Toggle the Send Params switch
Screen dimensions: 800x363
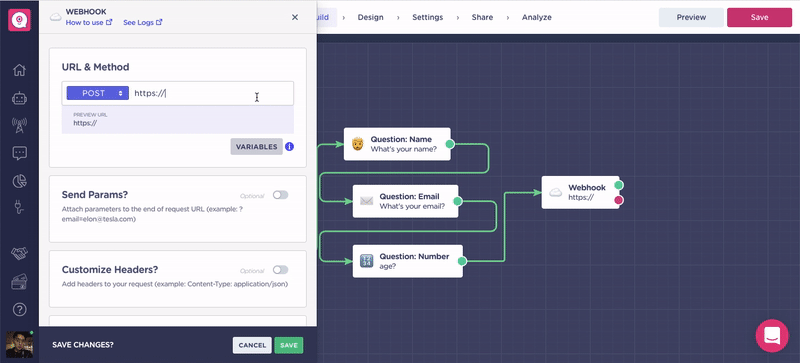(x=280, y=195)
